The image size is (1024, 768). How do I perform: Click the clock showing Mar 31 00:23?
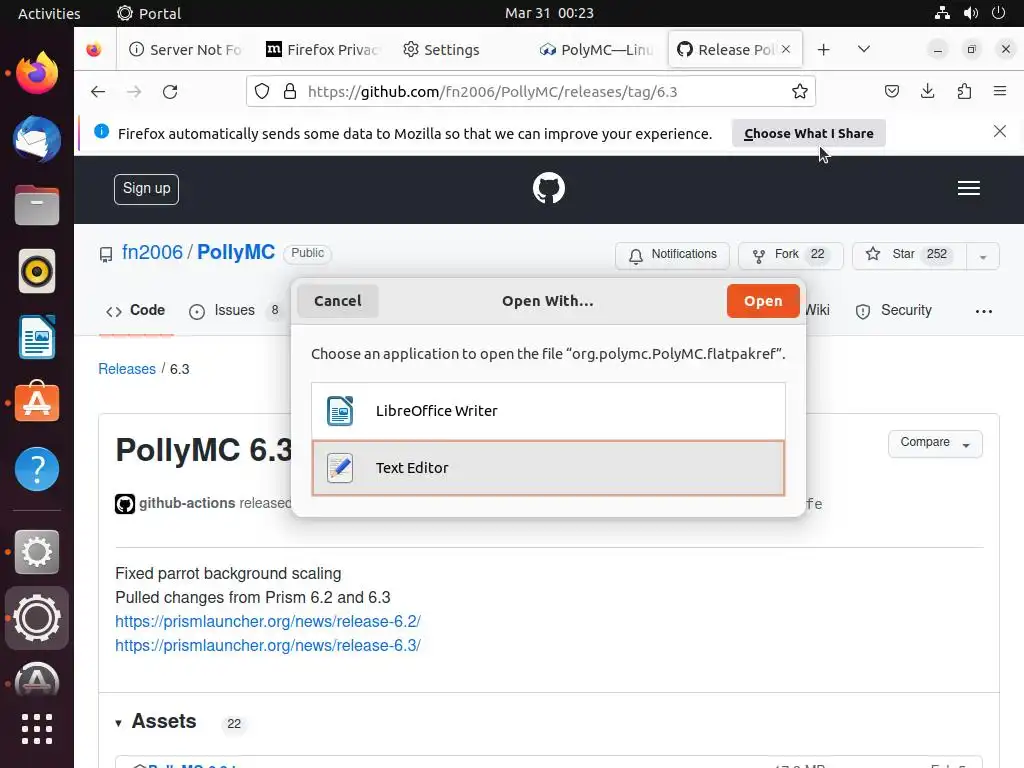tap(549, 13)
